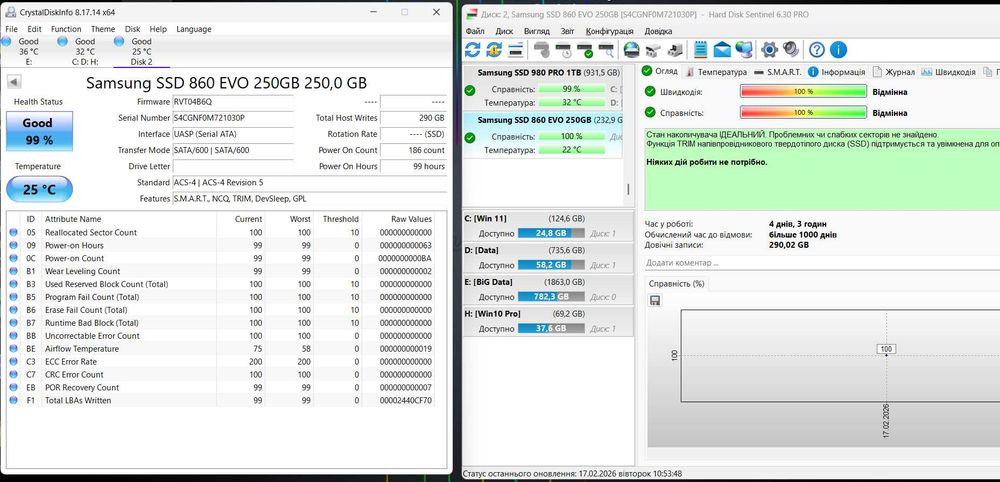The width and height of the screenshot is (1000, 482).
Task: Open settings via the gear toolbar icon
Action: [770, 50]
